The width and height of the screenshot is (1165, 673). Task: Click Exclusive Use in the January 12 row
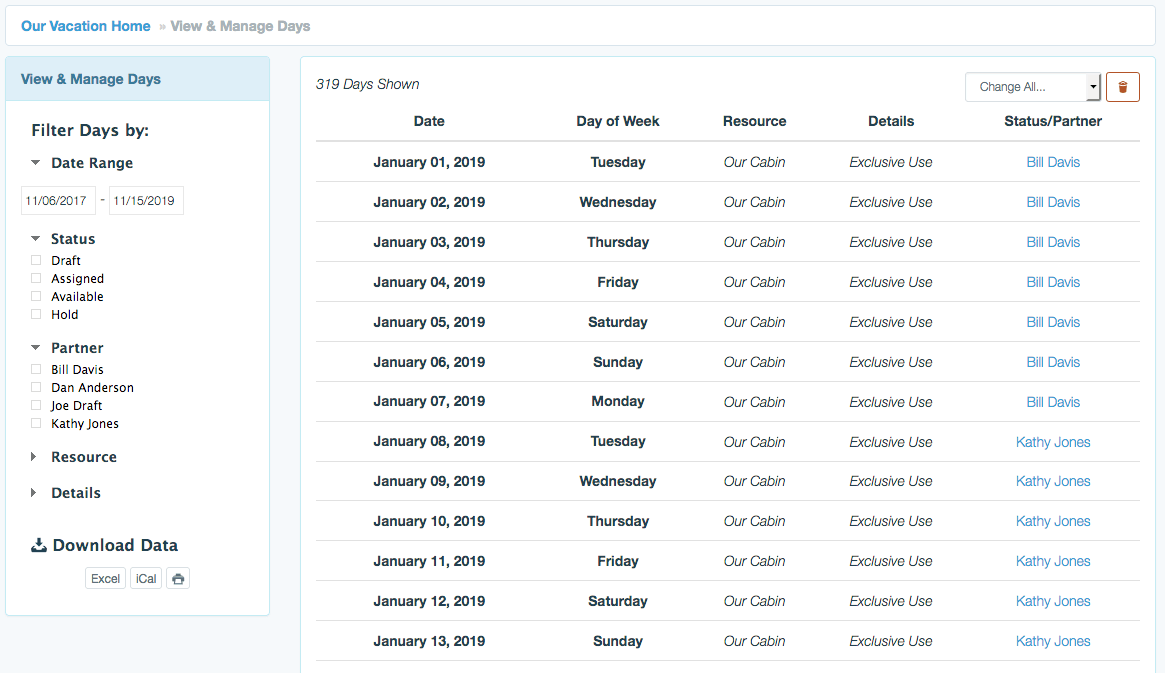click(x=891, y=601)
